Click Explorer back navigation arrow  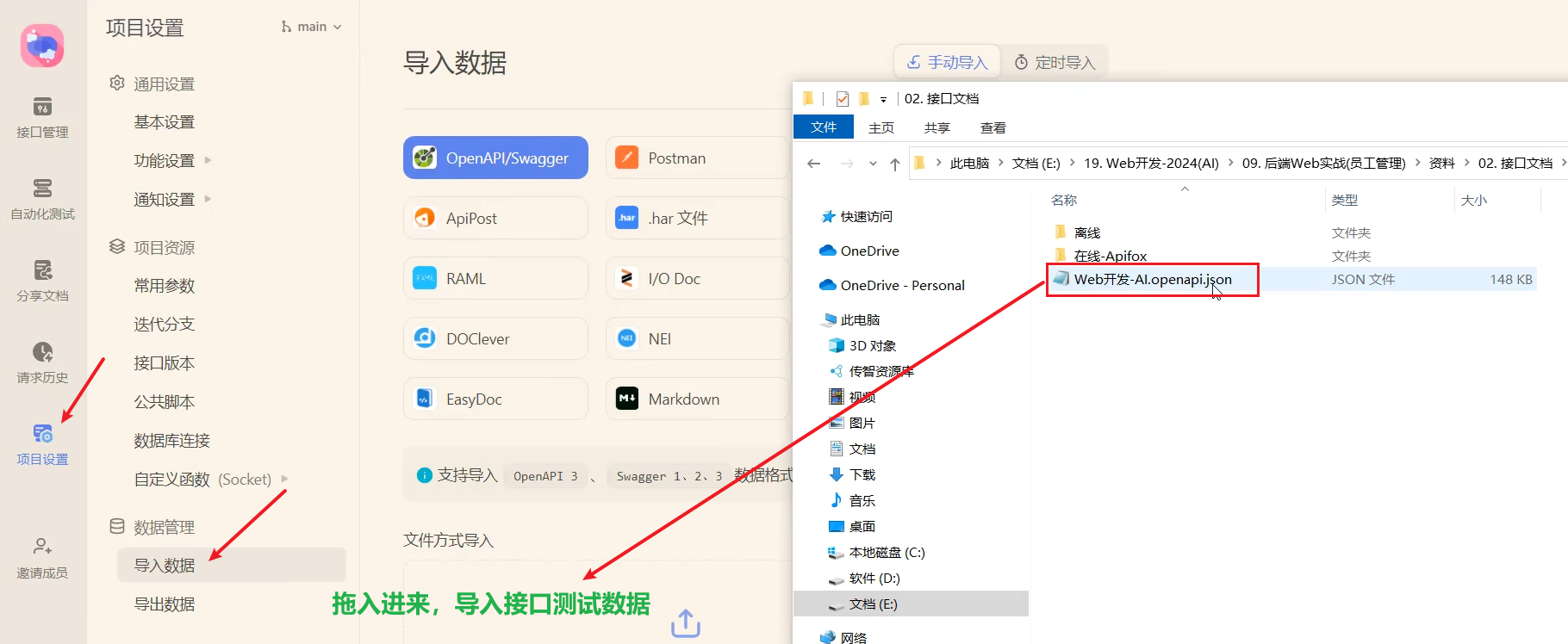point(813,164)
